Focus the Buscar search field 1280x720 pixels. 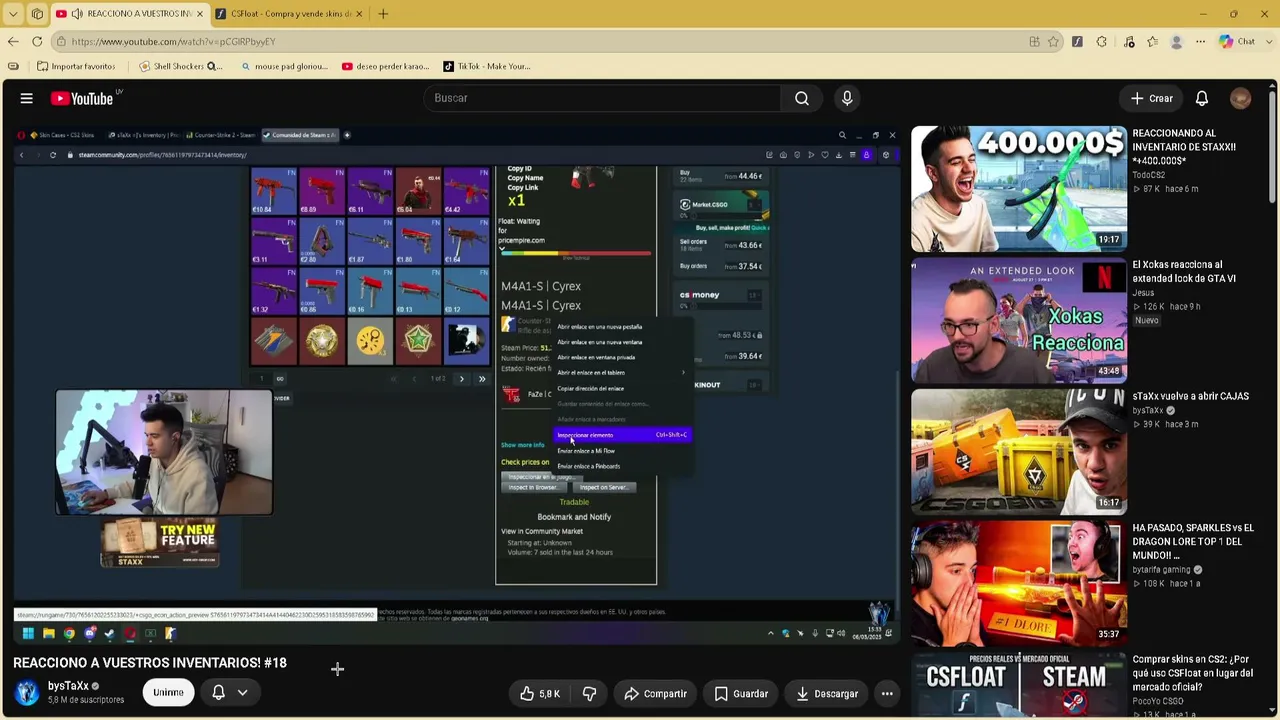pyautogui.click(x=602, y=98)
